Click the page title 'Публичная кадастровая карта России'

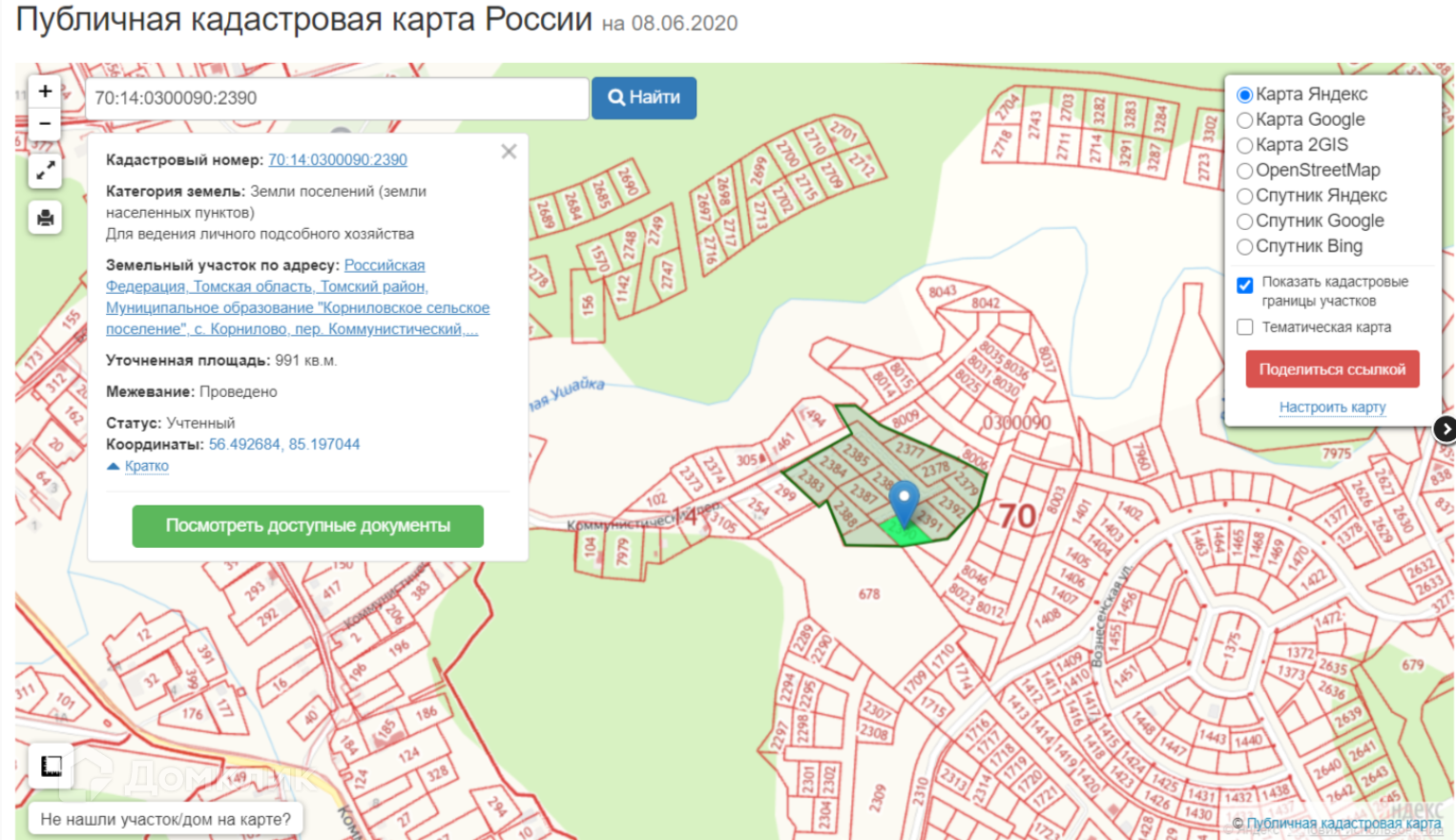coord(304,19)
